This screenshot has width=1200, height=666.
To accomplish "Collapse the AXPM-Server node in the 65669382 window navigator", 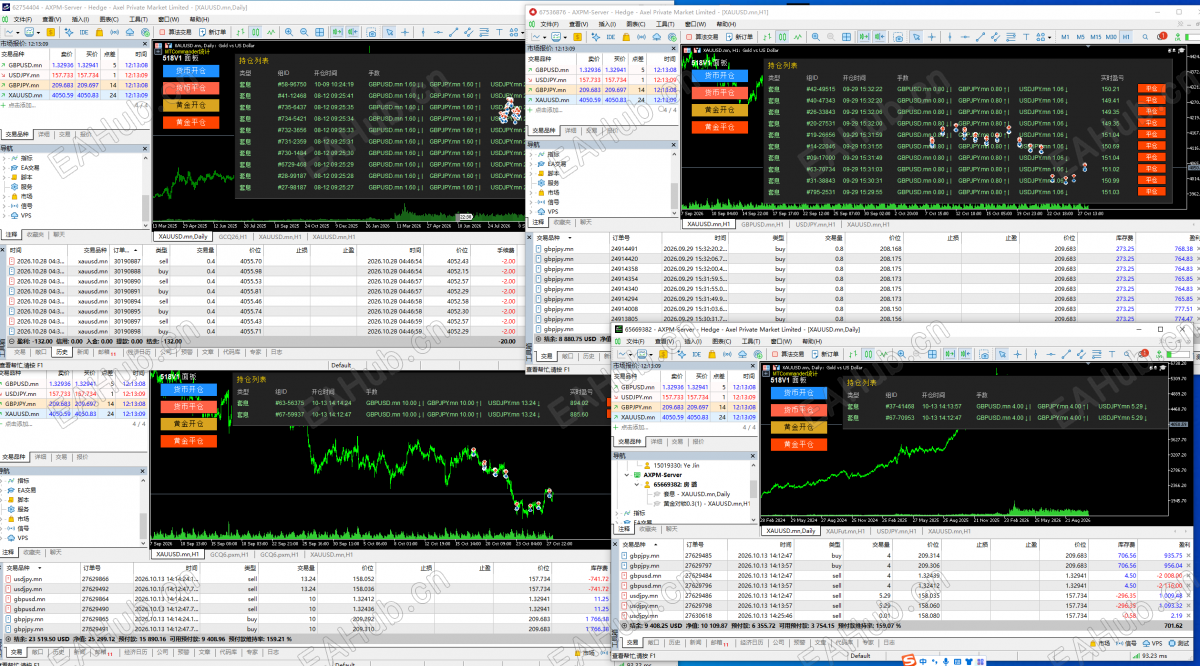I will (x=625, y=474).
